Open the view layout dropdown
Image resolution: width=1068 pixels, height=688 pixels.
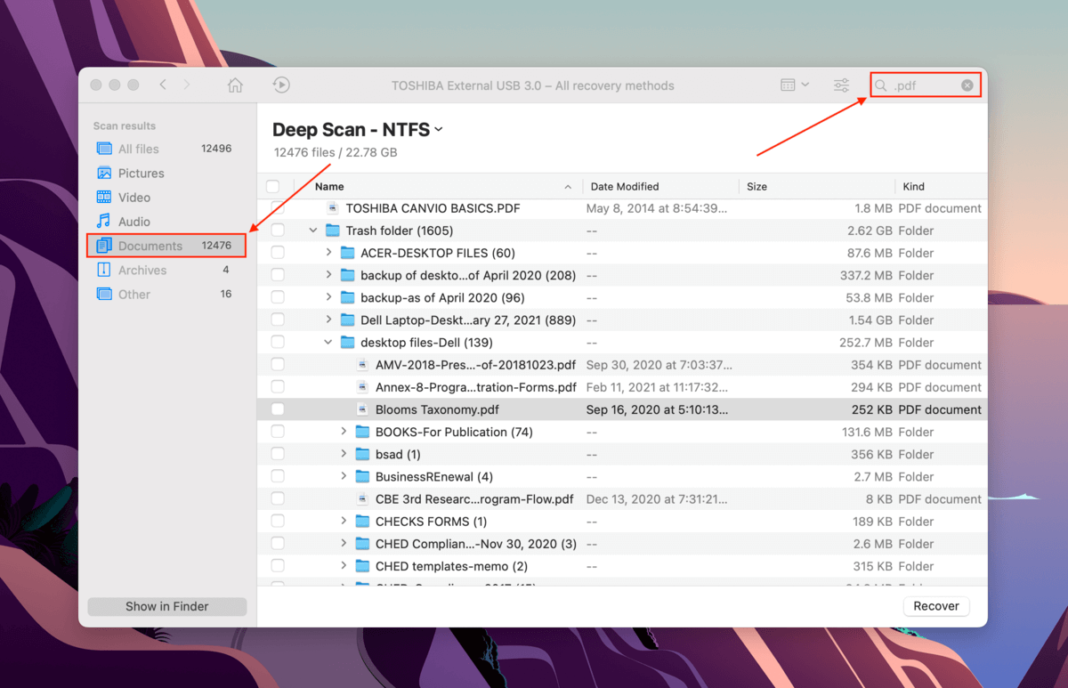(793, 85)
